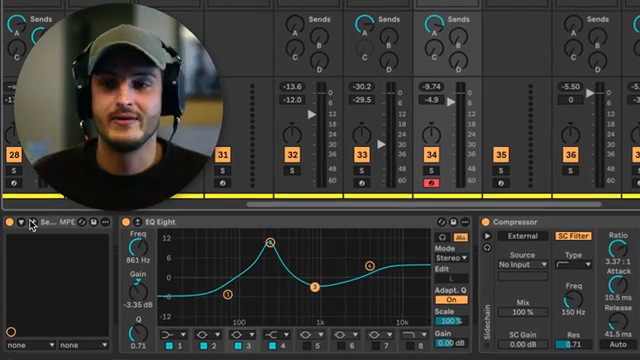
Task: Enable EQ Eight headphone audition mode
Action: tap(442, 237)
